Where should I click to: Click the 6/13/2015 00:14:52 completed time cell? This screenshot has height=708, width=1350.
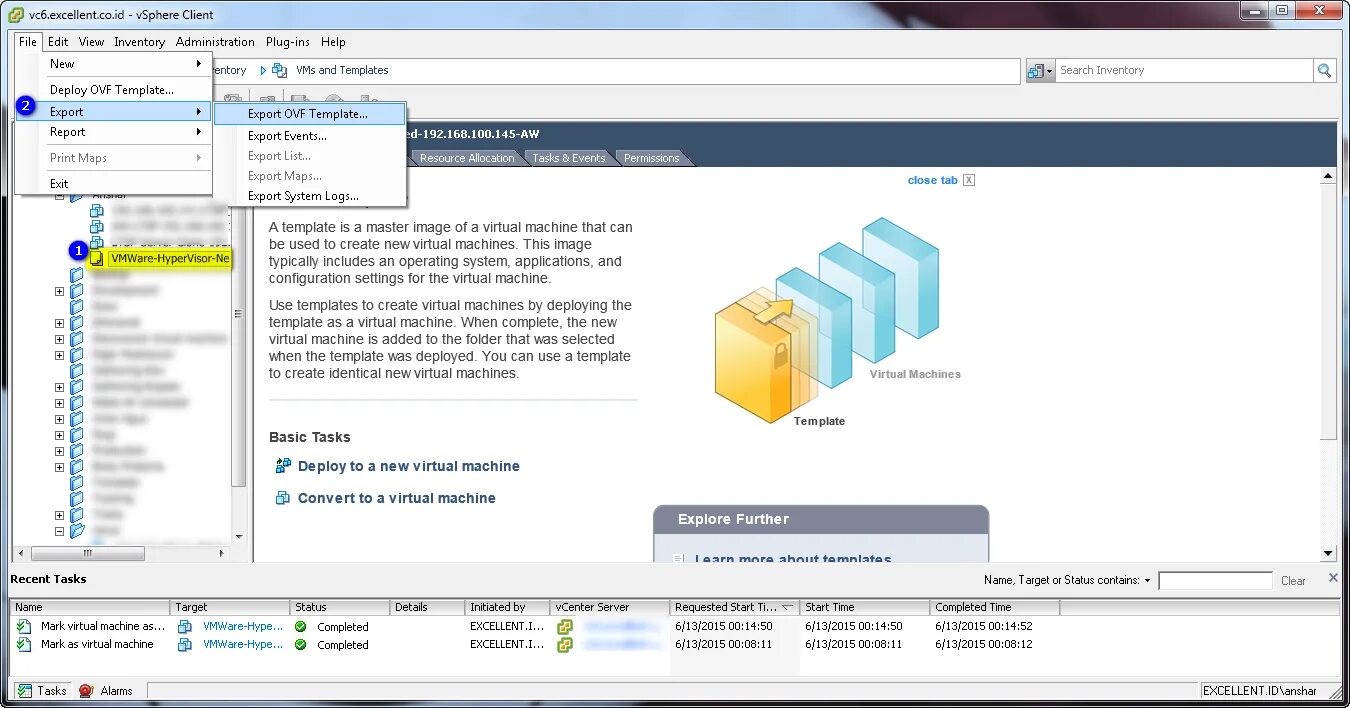pyautogui.click(x=984, y=627)
